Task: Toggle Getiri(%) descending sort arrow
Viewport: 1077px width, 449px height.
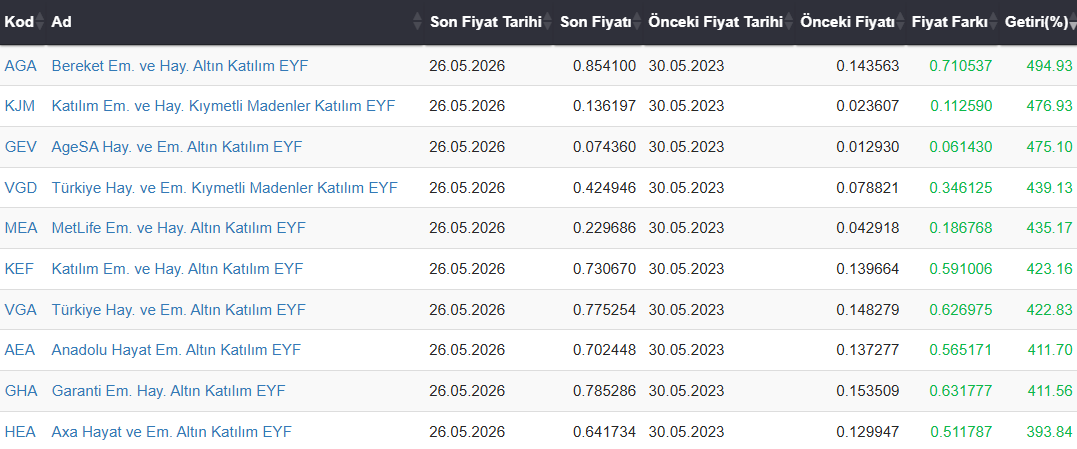Action: [x=1072, y=25]
